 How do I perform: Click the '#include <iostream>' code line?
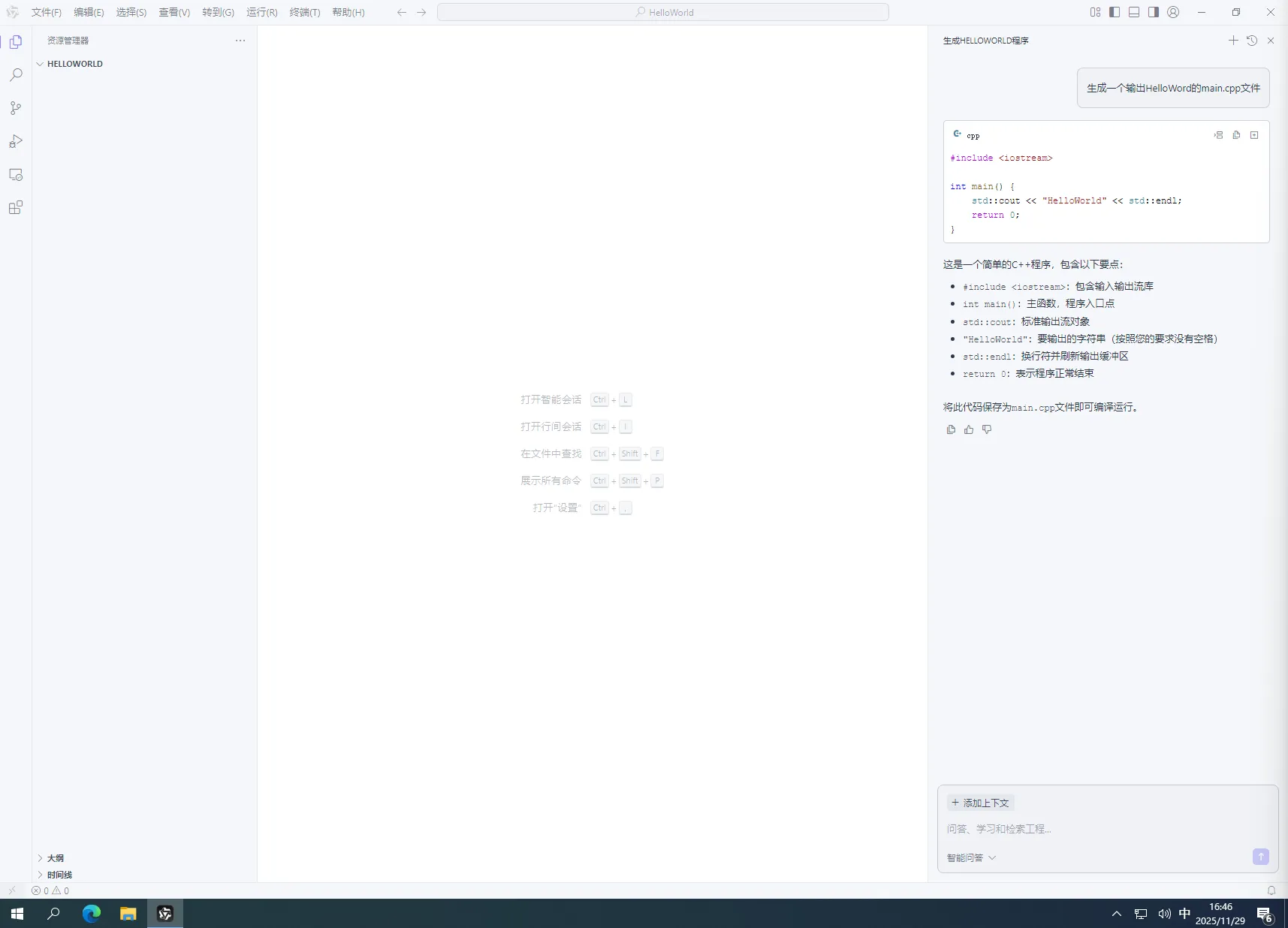1001,158
